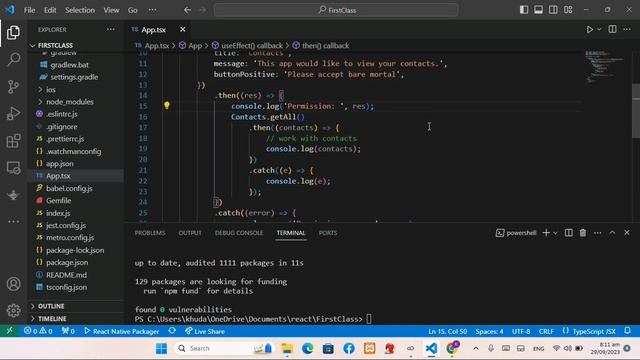This screenshot has width=640, height=360.
Task: Click Ln 15, Col 50 cursor position
Action: 447,331
